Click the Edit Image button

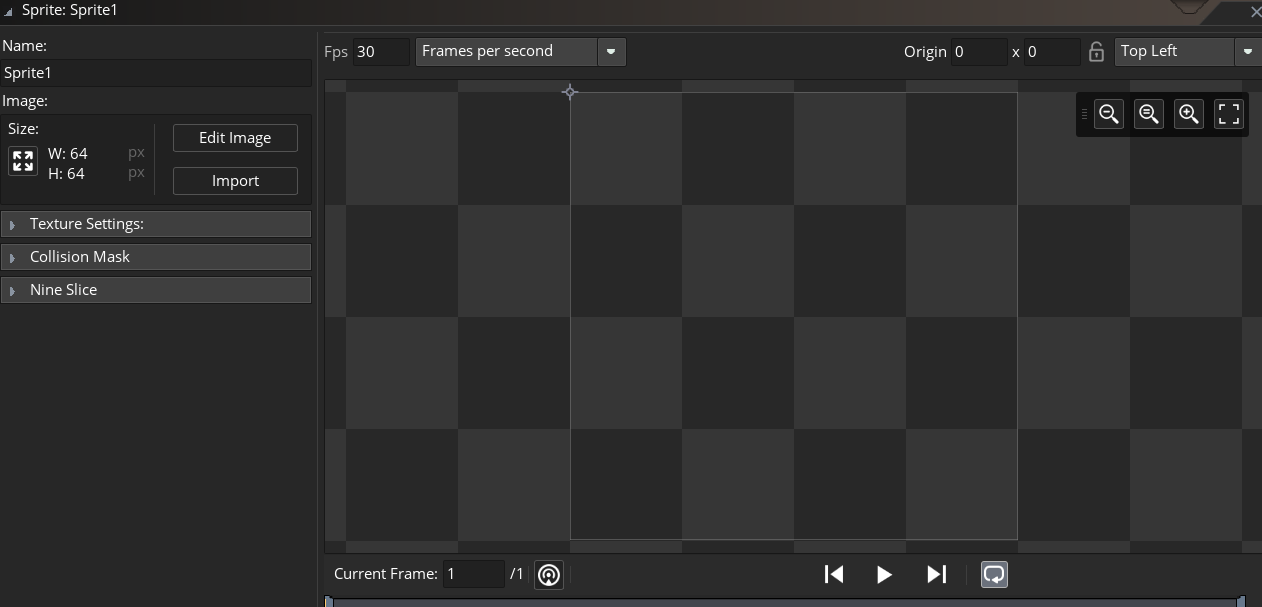coord(235,138)
